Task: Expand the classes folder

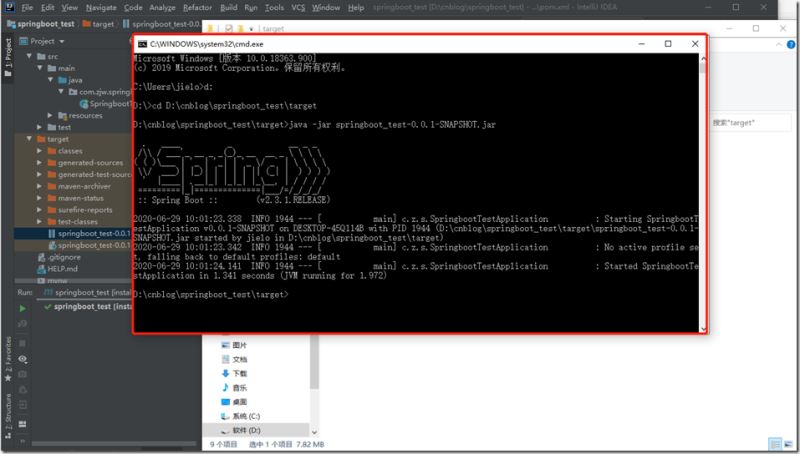Action: [39, 151]
